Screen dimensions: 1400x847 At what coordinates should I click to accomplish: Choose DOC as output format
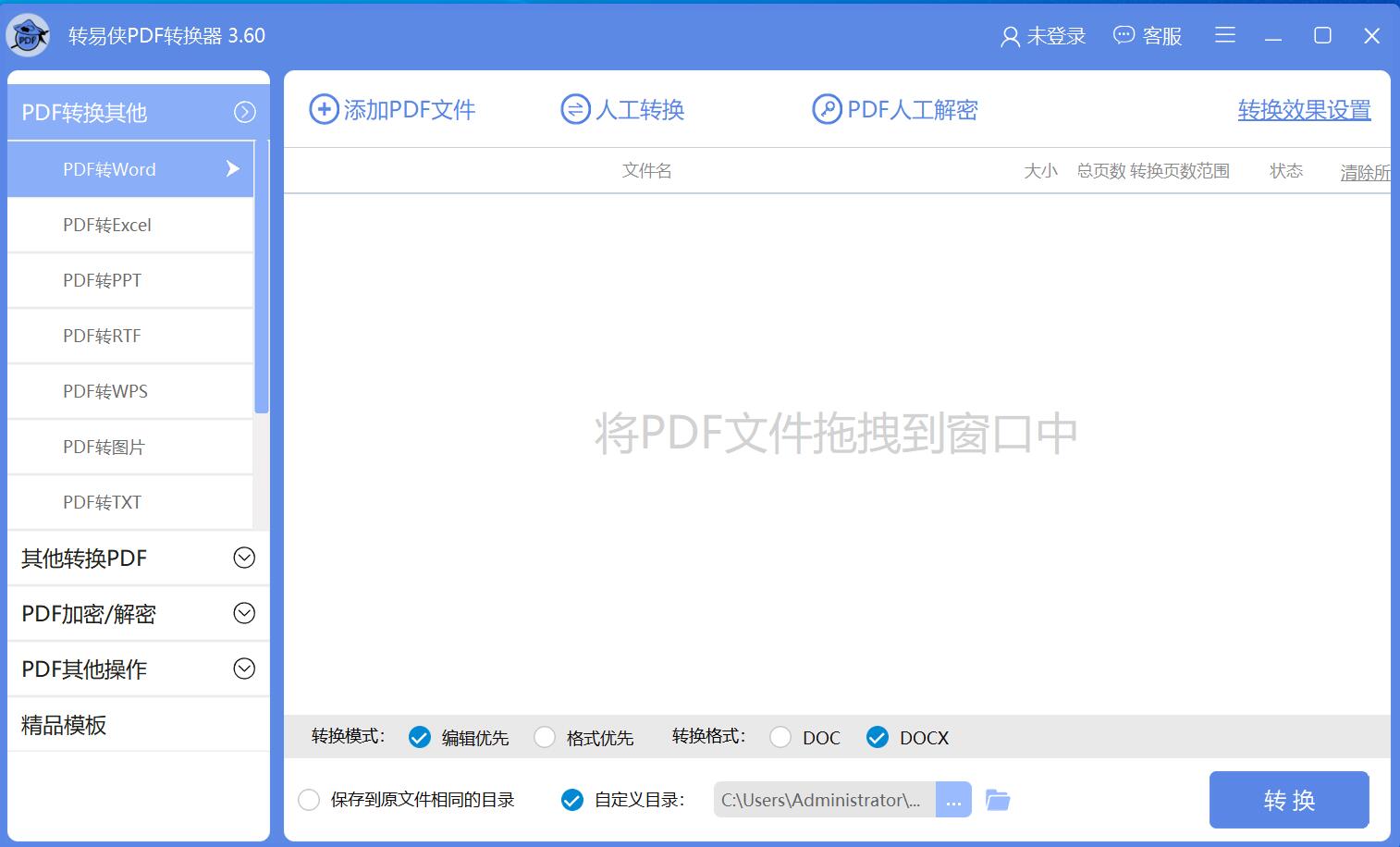[780, 737]
